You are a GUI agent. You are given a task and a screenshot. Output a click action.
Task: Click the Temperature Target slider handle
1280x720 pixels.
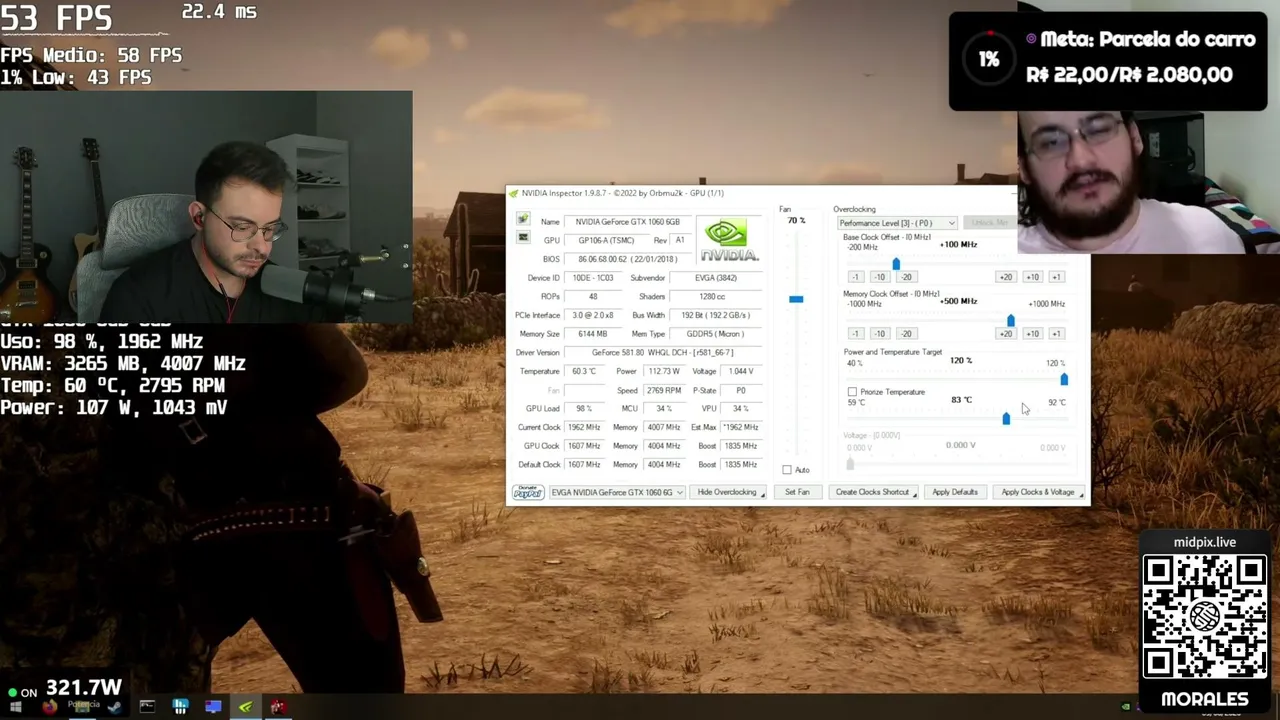pyautogui.click(x=1006, y=418)
